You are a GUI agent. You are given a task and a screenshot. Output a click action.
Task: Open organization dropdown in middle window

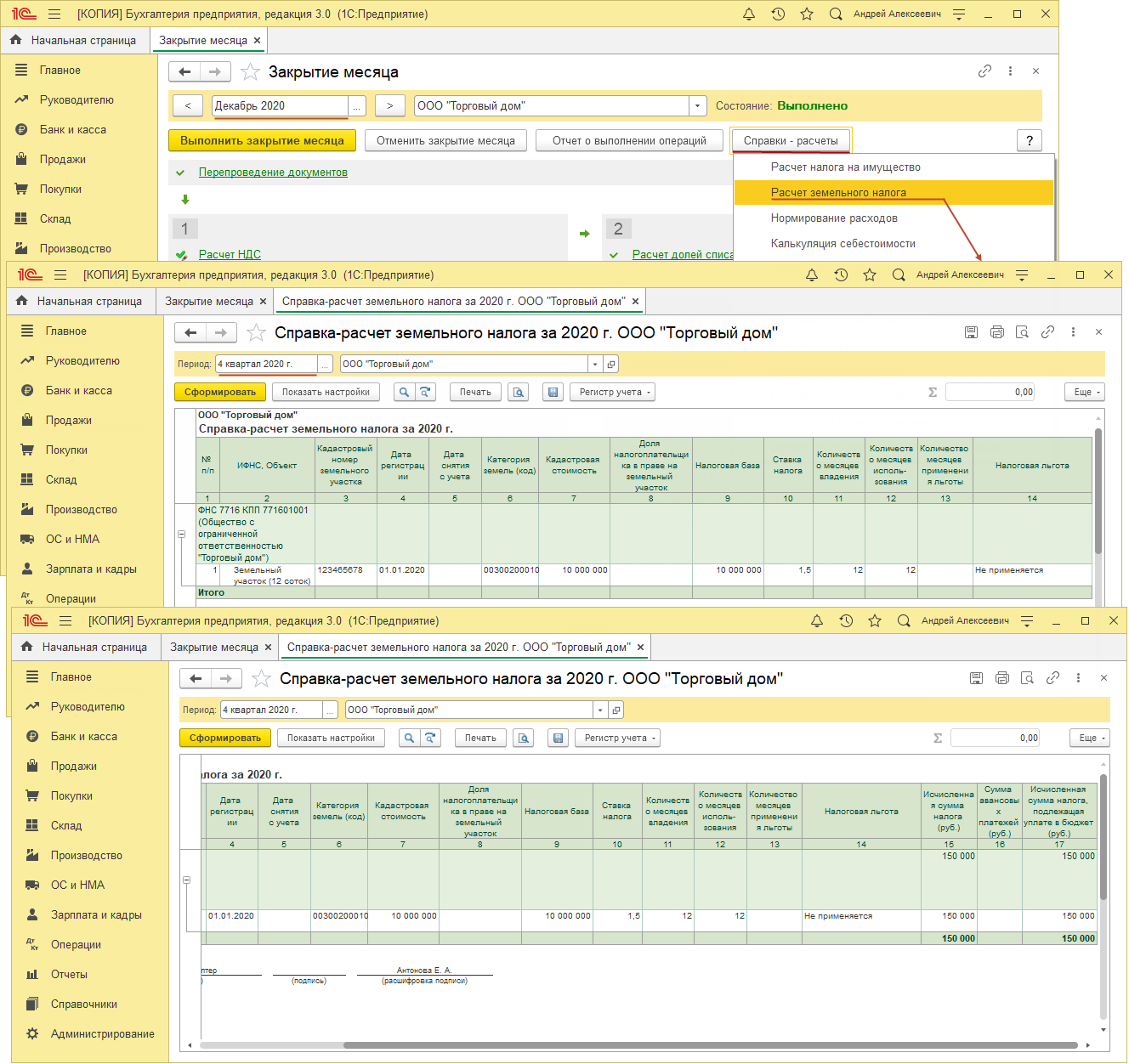tap(594, 364)
